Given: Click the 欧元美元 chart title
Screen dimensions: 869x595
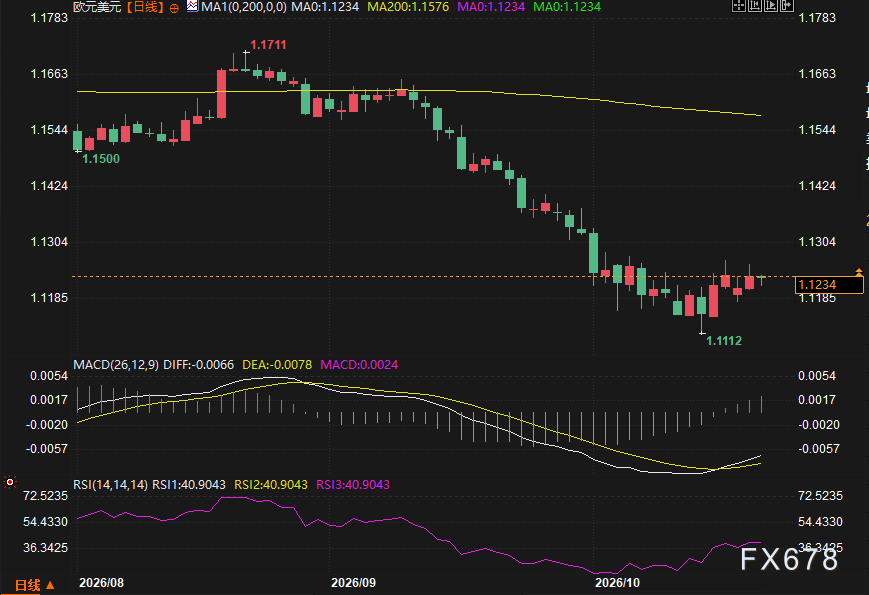Looking at the screenshot, I should pos(97,7).
